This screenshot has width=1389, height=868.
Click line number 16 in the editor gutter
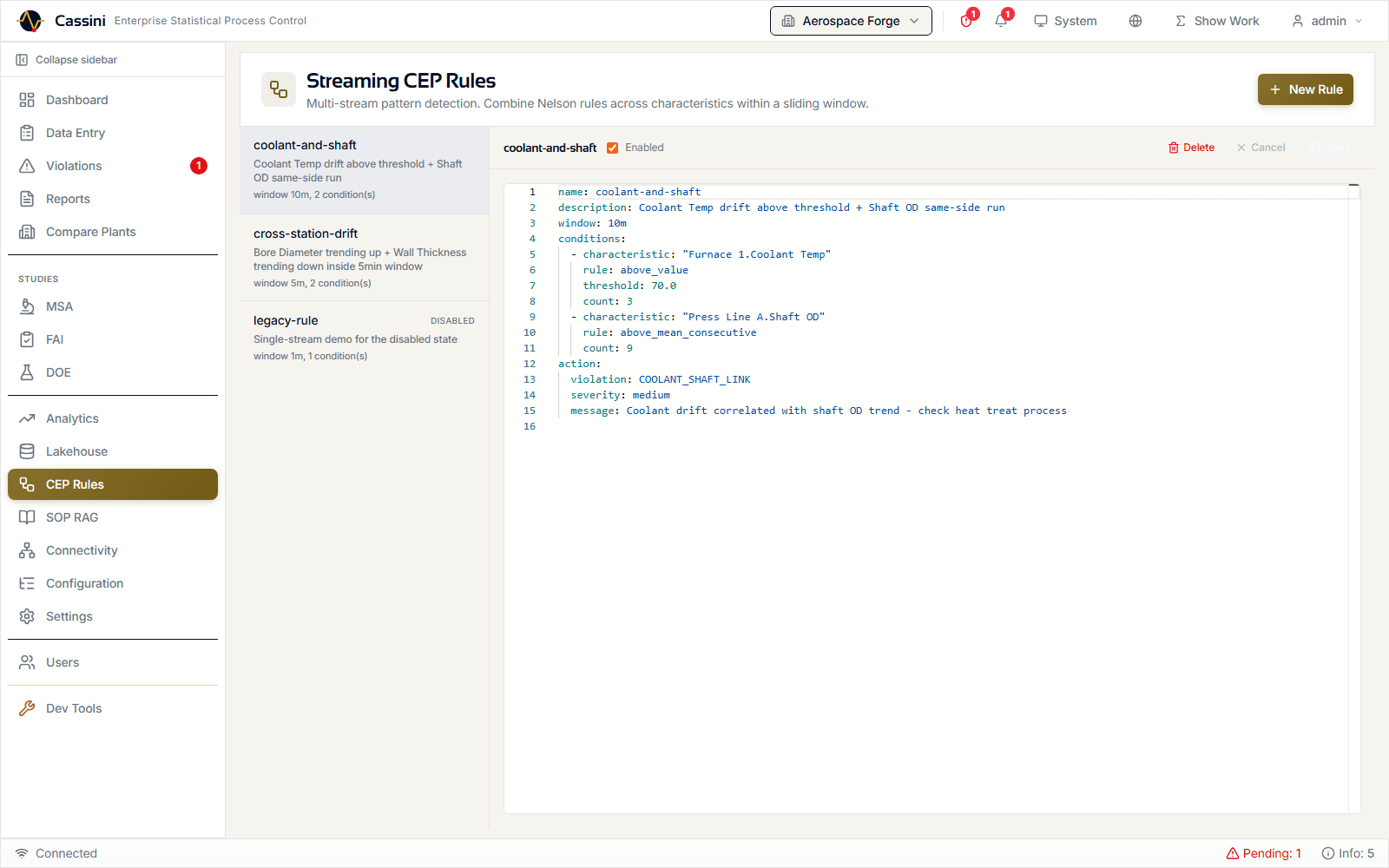pyautogui.click(x=530, y=426)
